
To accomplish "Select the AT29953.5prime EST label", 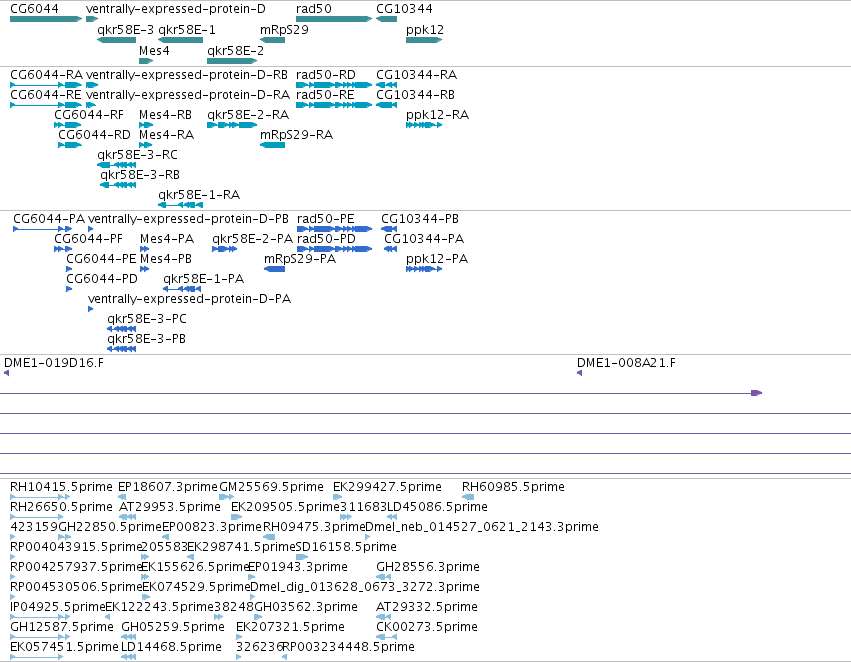I will point(170,507).
